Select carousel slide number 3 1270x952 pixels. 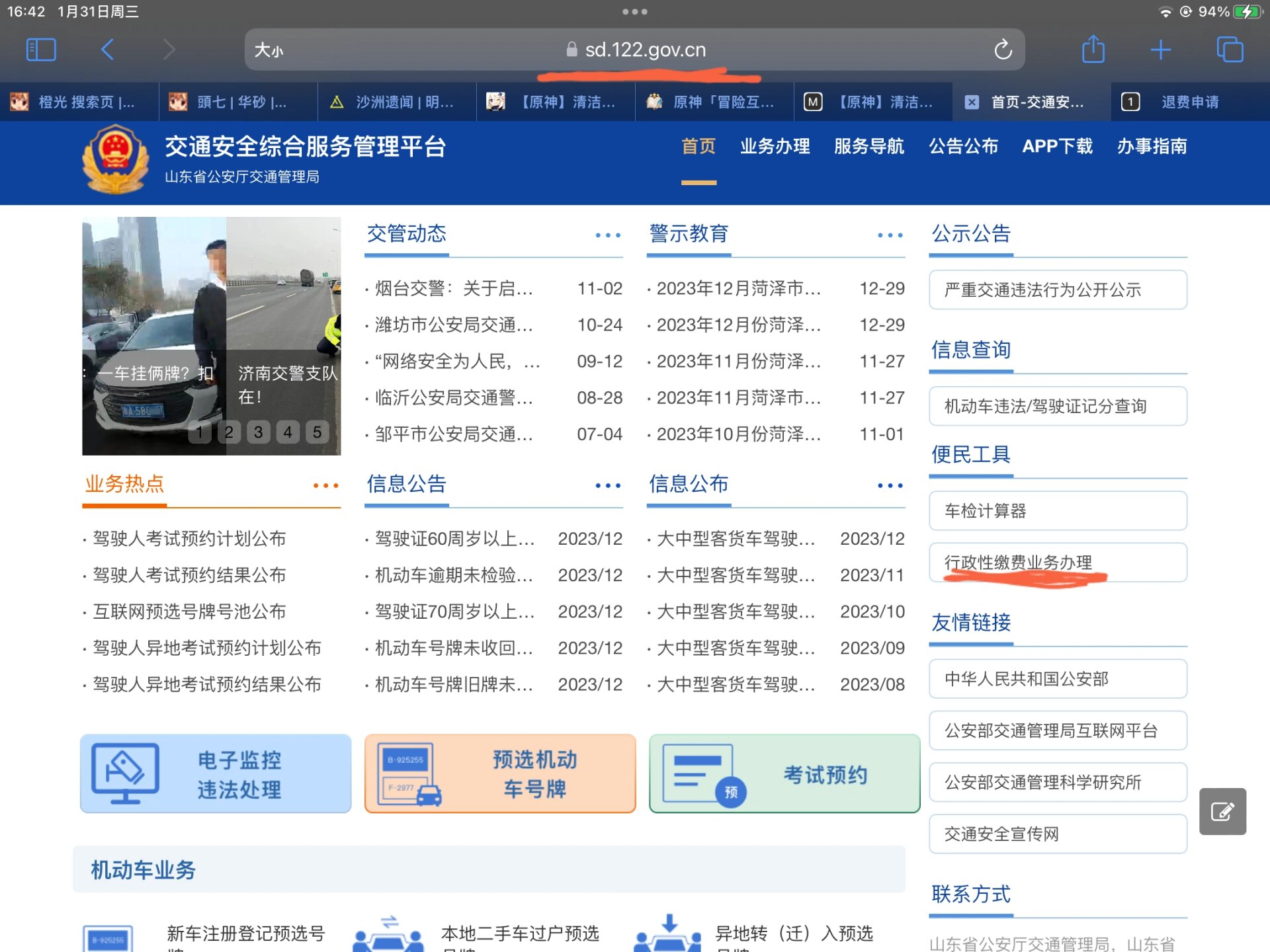tap(258, 432)
